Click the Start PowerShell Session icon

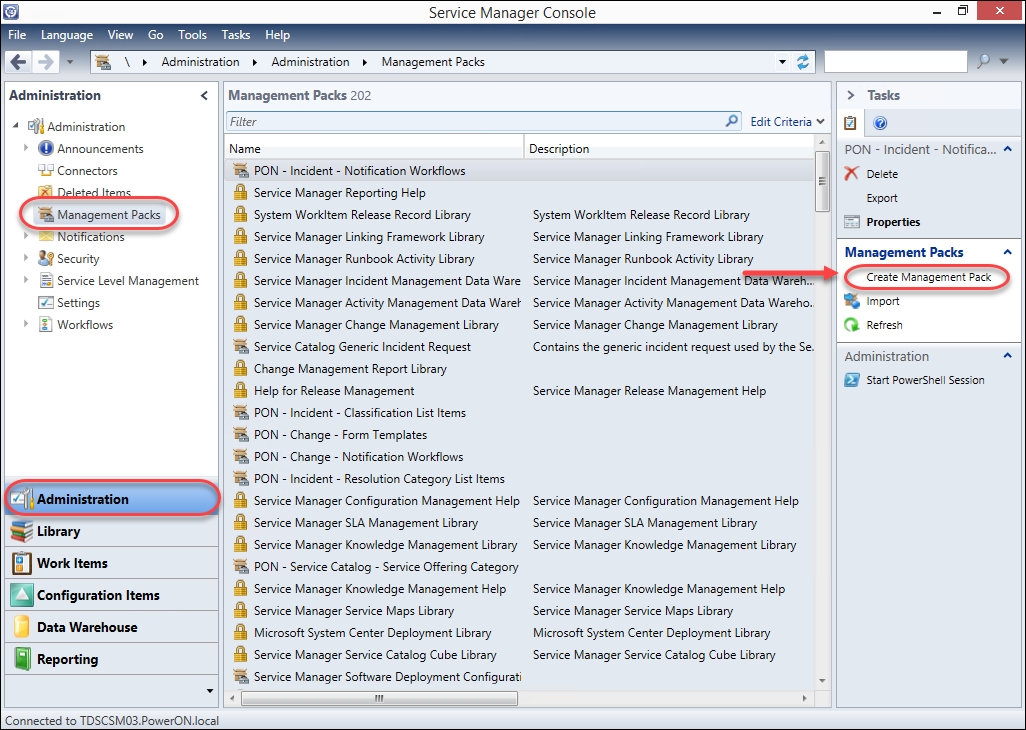[852, 380]
